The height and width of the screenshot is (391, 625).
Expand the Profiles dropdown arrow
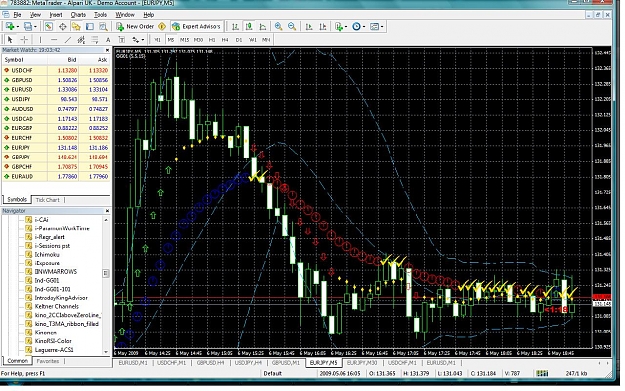pos(35,27)
